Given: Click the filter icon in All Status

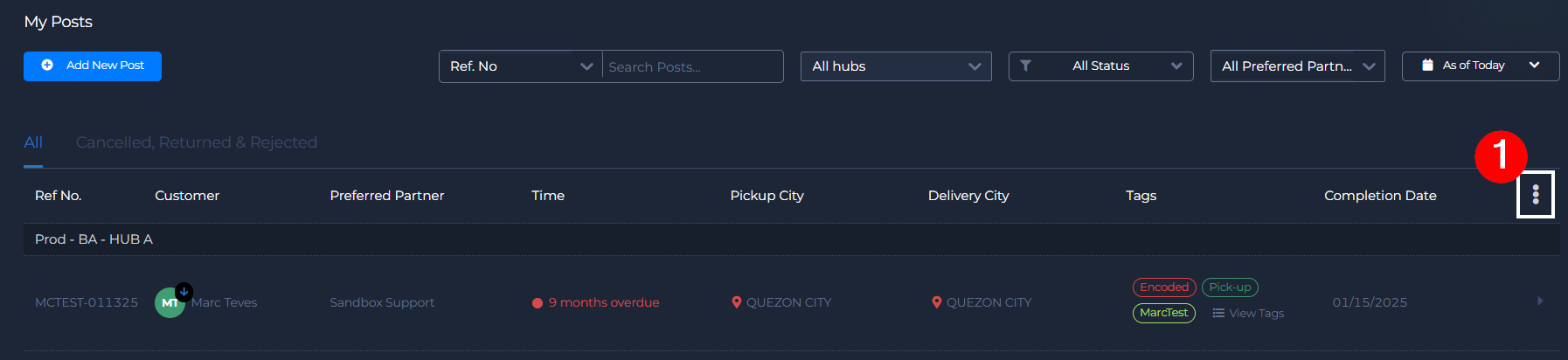Looking at the screenshot, I should tap(1026, 66).
